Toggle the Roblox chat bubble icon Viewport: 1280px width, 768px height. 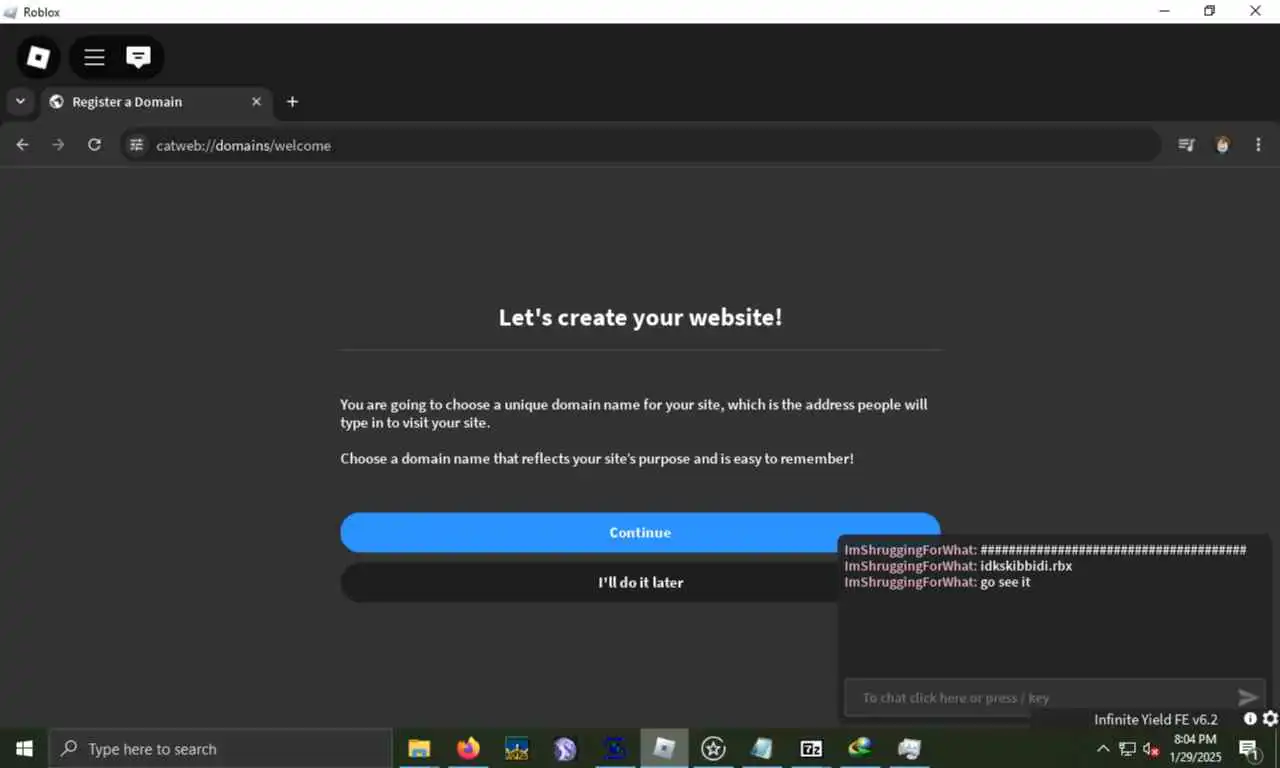pyautogui.click(x=138, y=57)
